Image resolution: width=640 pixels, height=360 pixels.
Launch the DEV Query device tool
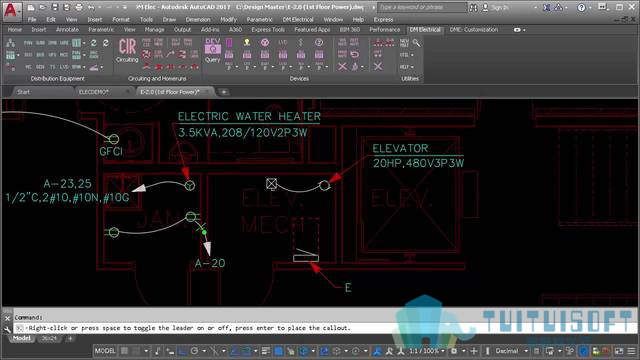pyautogui.click(x=213, y=50)
